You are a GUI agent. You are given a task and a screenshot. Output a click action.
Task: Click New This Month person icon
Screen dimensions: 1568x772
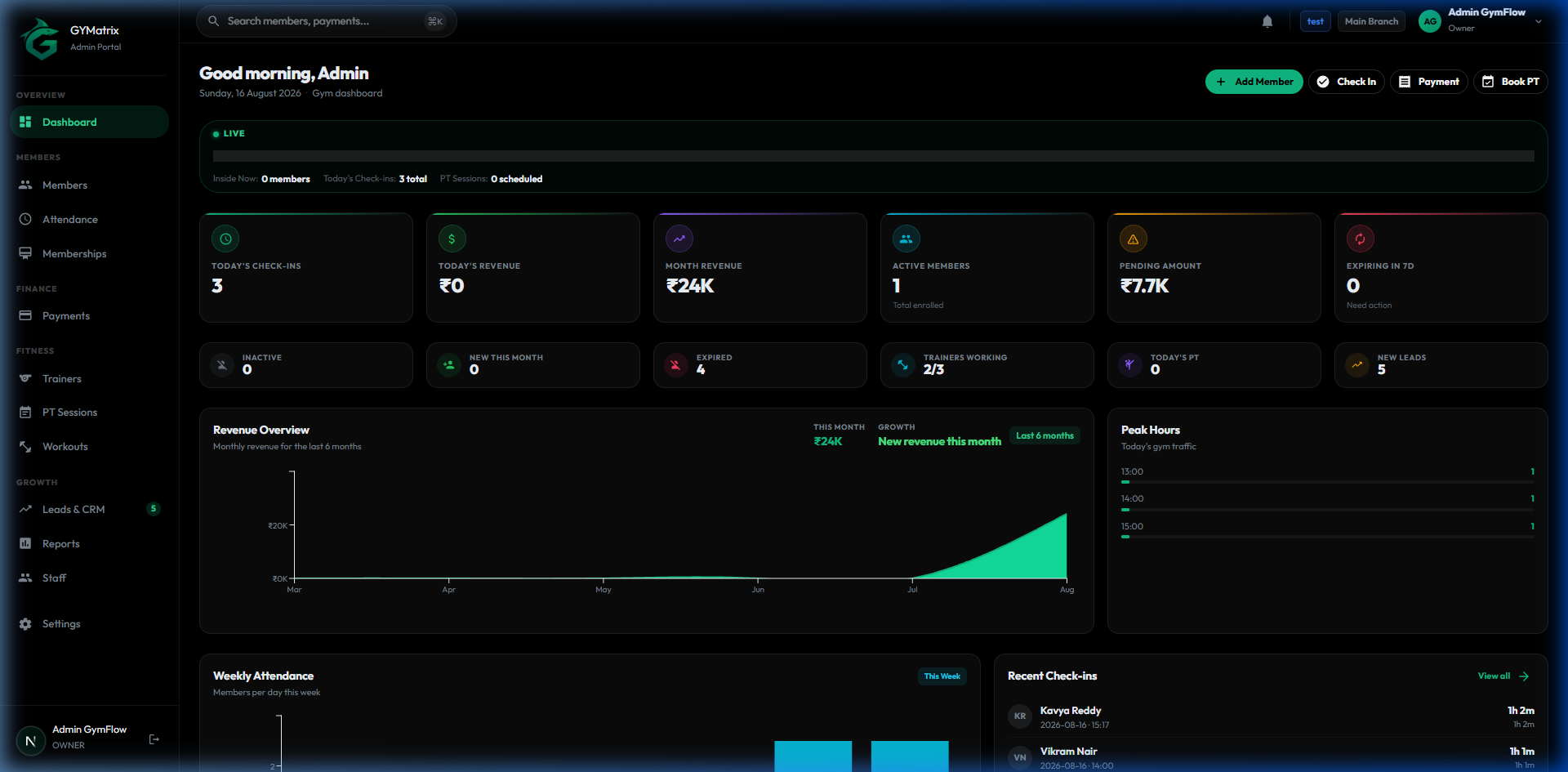(449, 365)
